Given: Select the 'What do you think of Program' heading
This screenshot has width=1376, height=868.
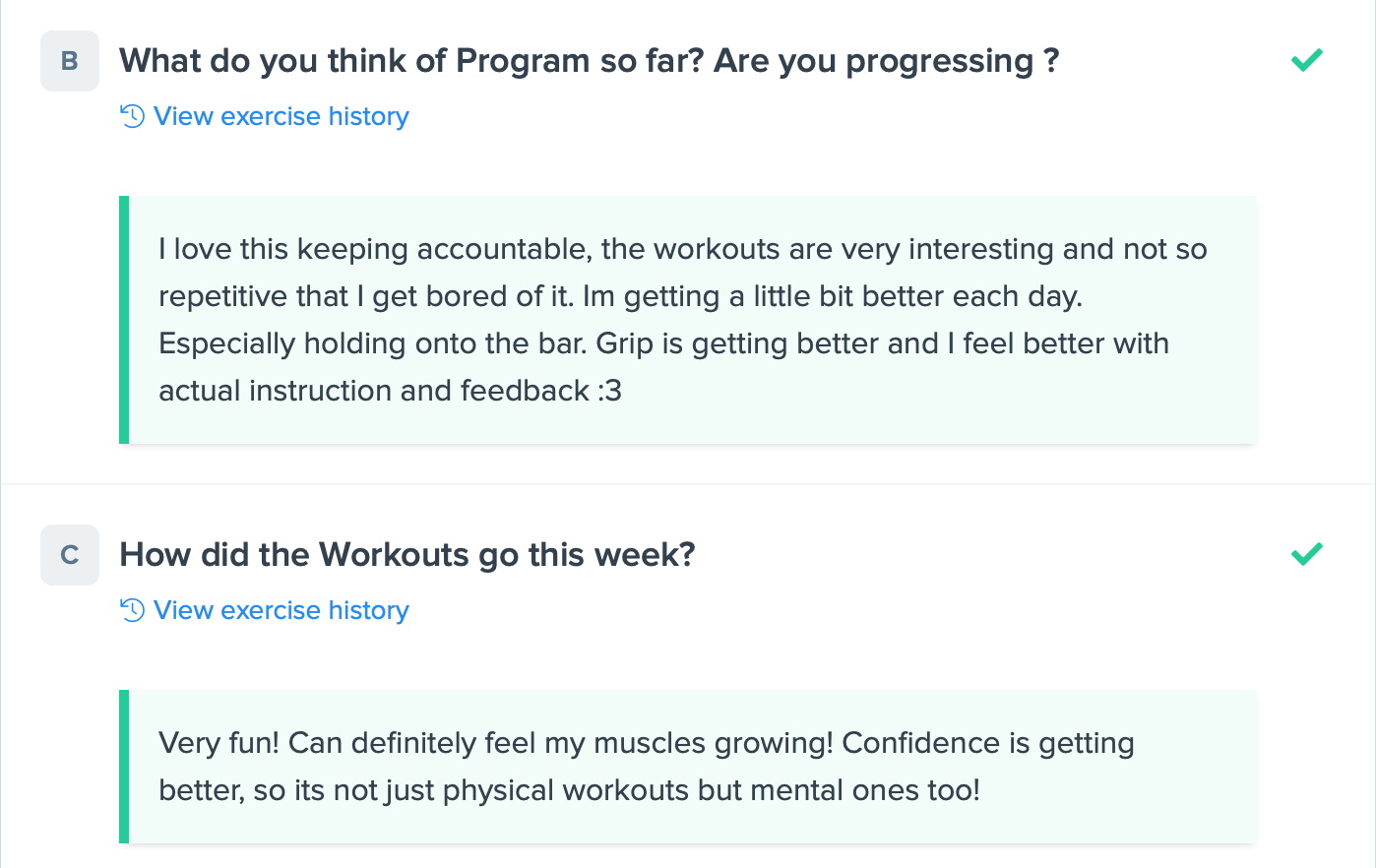Looking at the screenshot, I should (x=589, y=61).
